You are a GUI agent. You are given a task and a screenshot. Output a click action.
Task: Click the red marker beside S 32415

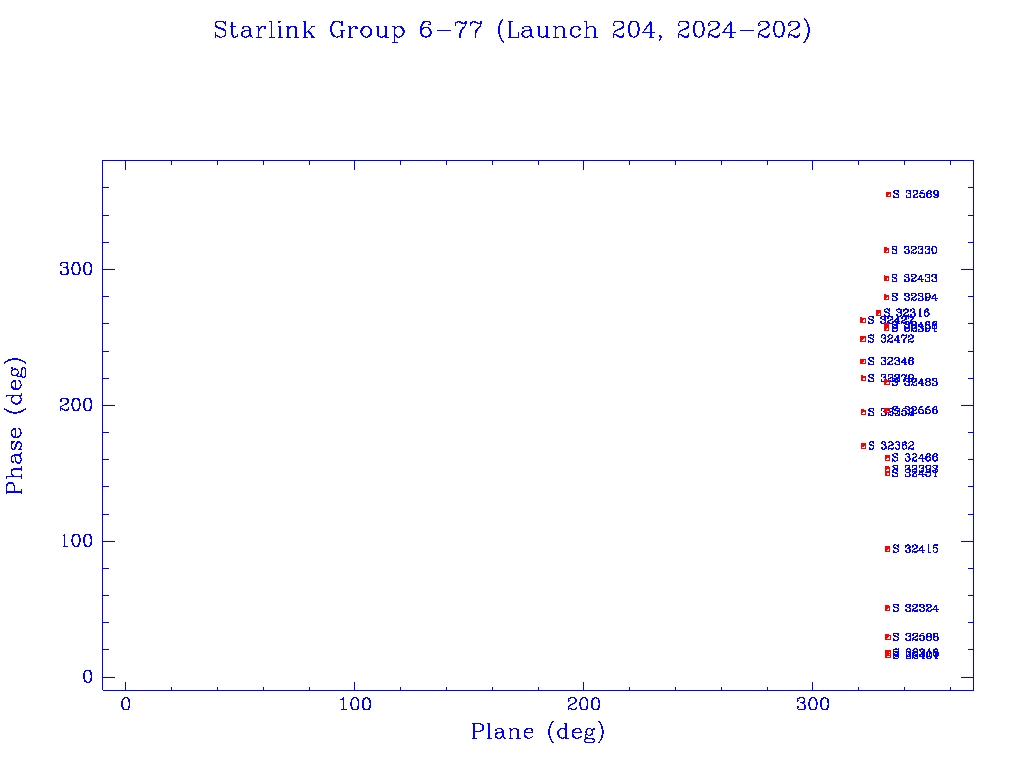pos(887,549)
